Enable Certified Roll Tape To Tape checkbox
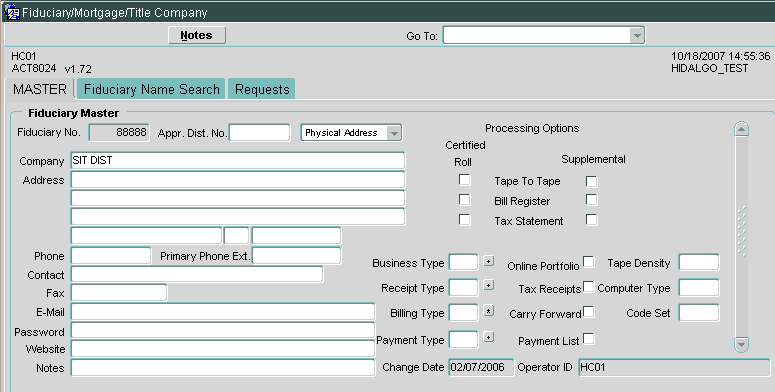Viewport: 775px width, 392px height. (464, 180)
